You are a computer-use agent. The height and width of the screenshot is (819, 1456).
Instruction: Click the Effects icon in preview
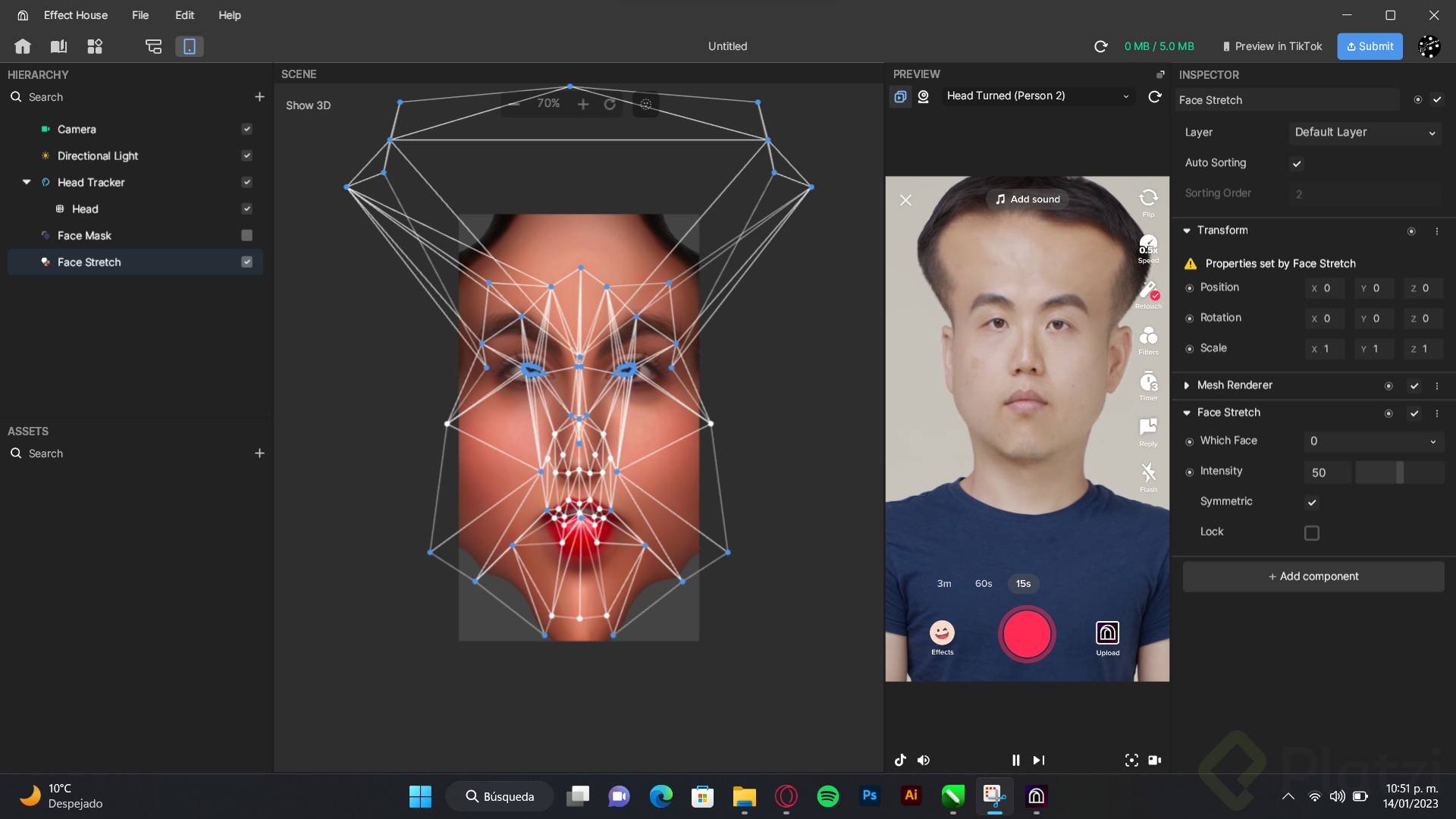pyautogui.click(x=942, y=637)
